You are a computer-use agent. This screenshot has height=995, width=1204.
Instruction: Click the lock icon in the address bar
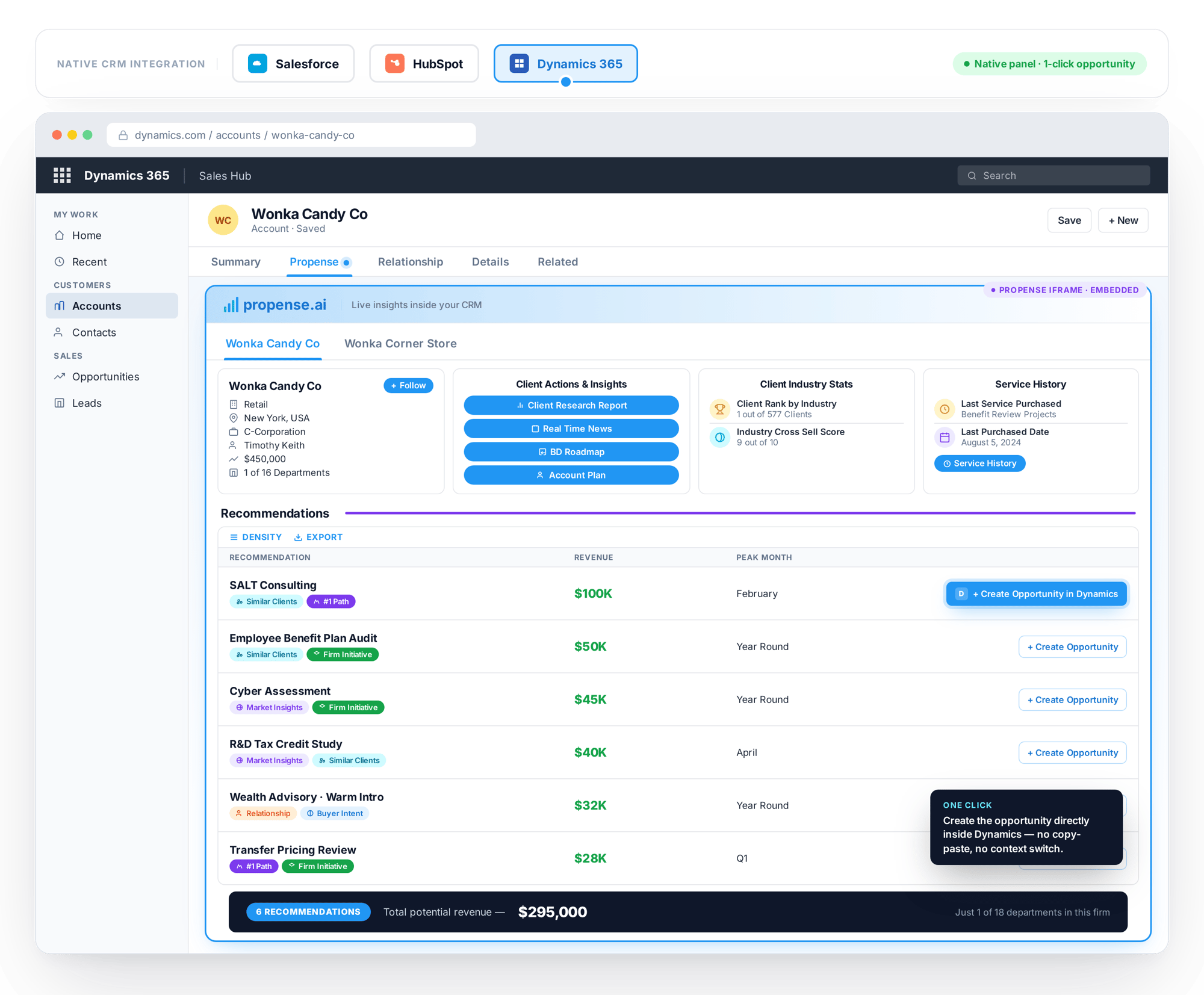pyautogui.click(x=123, y=135)
